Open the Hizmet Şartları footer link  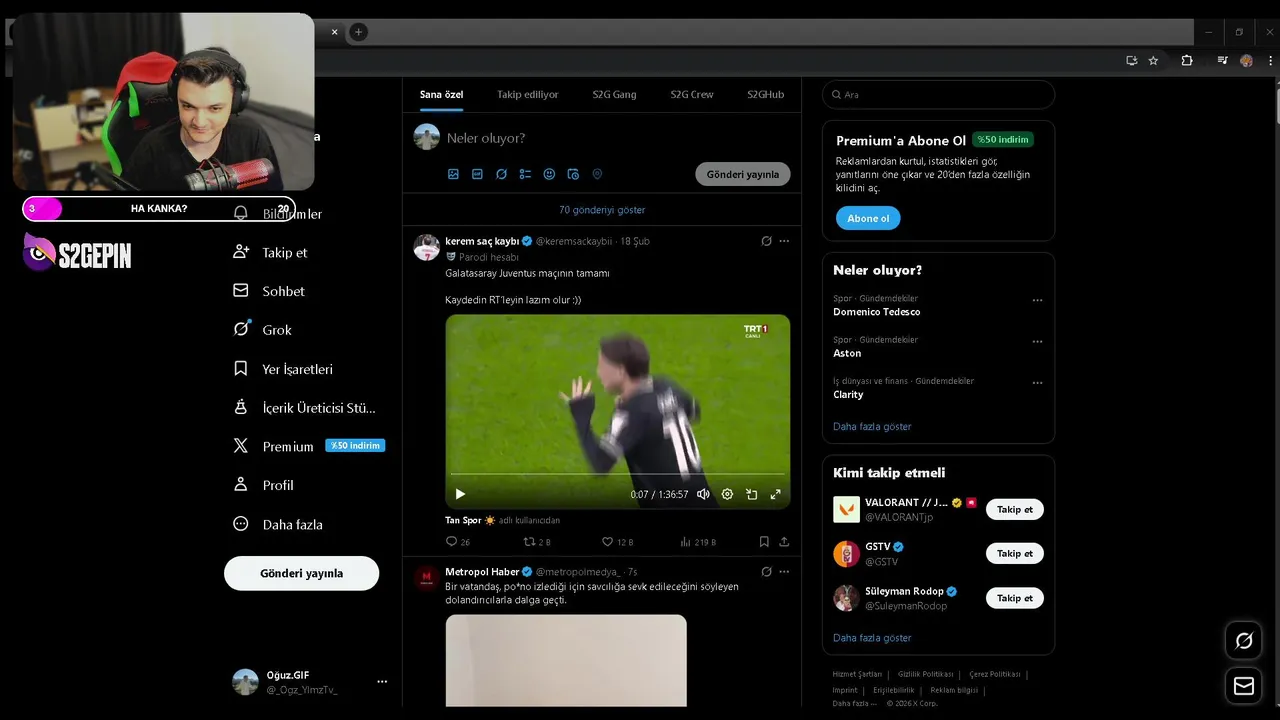pos(857,674)
